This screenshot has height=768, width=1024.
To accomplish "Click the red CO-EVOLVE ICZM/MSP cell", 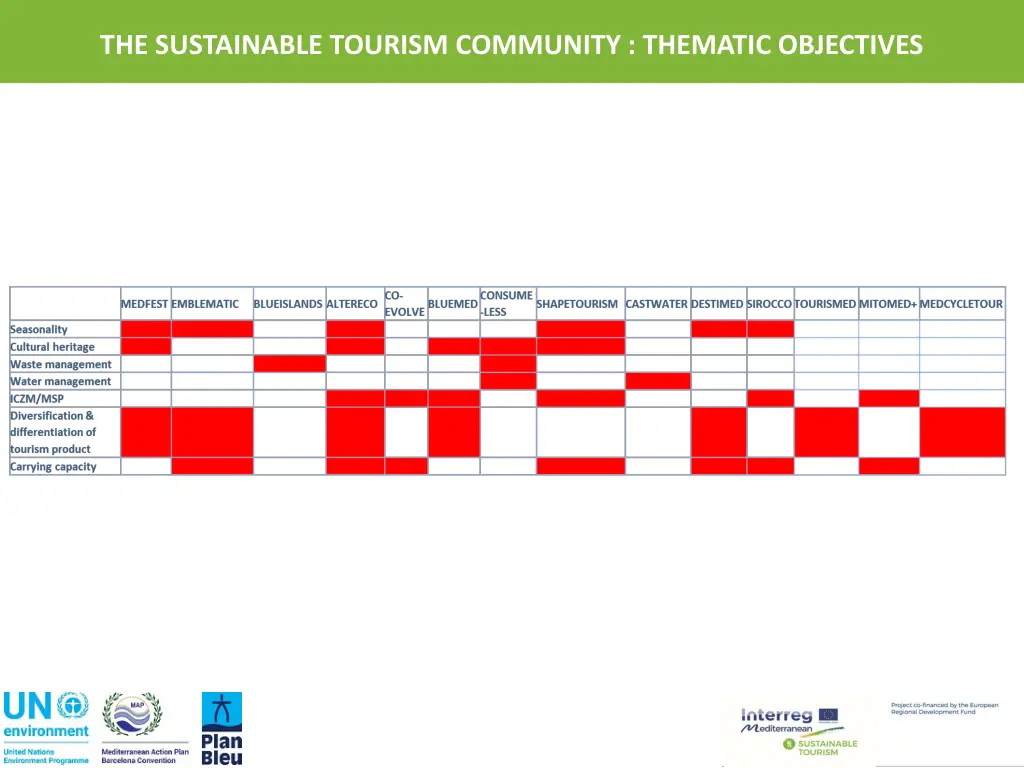I will click(406, 398).
